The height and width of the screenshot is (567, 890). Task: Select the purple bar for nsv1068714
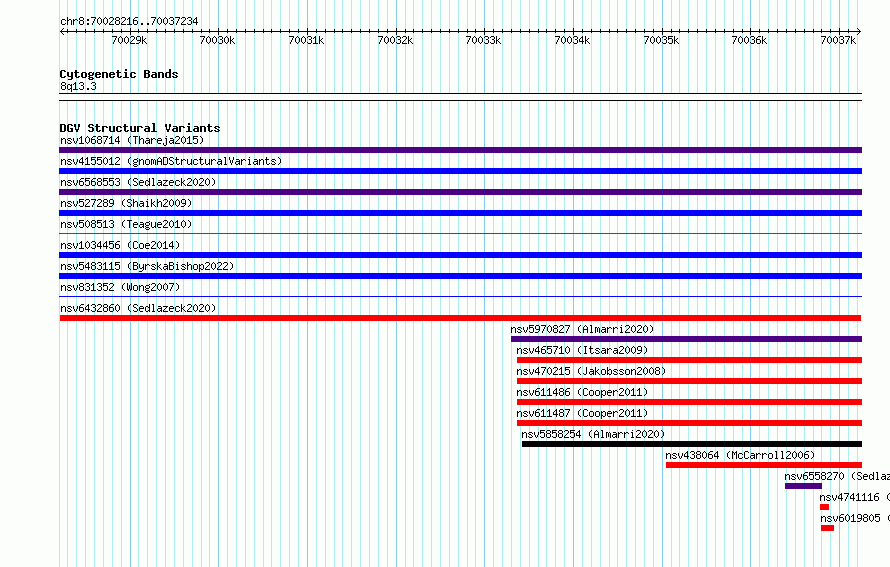pyautogui.click(x=460, y=150)
